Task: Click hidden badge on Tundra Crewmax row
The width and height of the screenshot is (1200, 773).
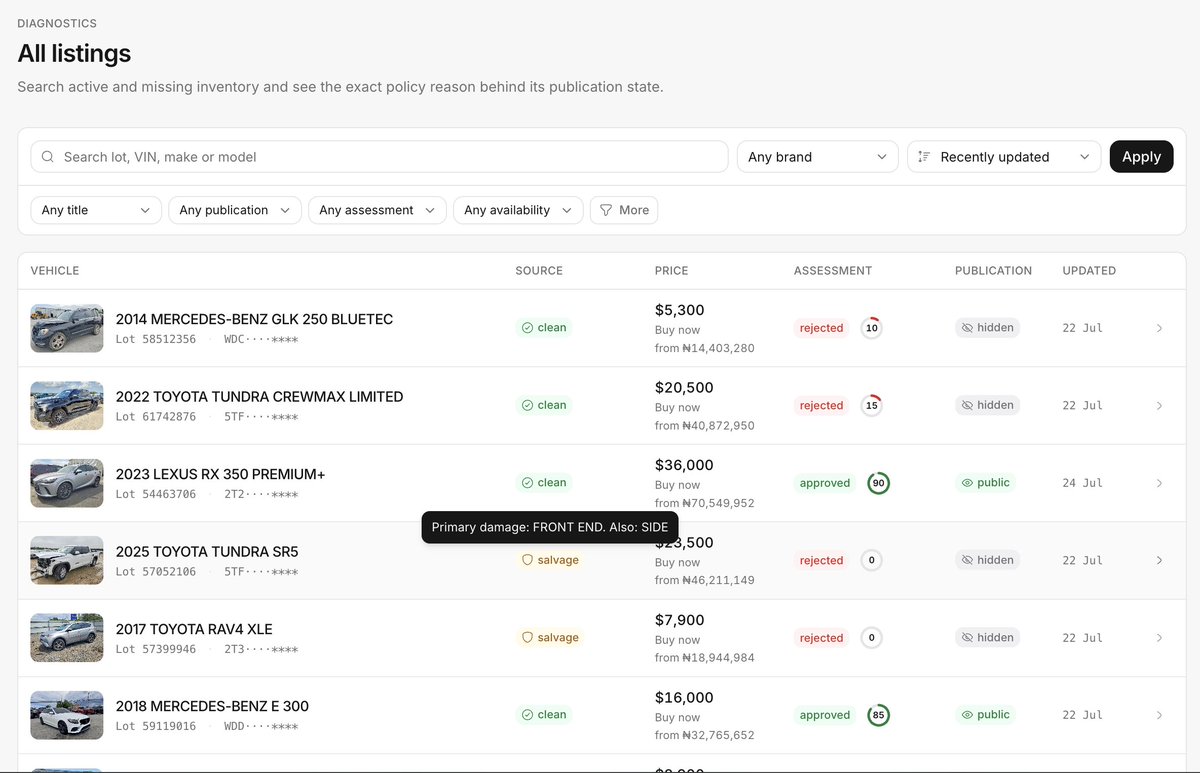Action: click(987, 405)
